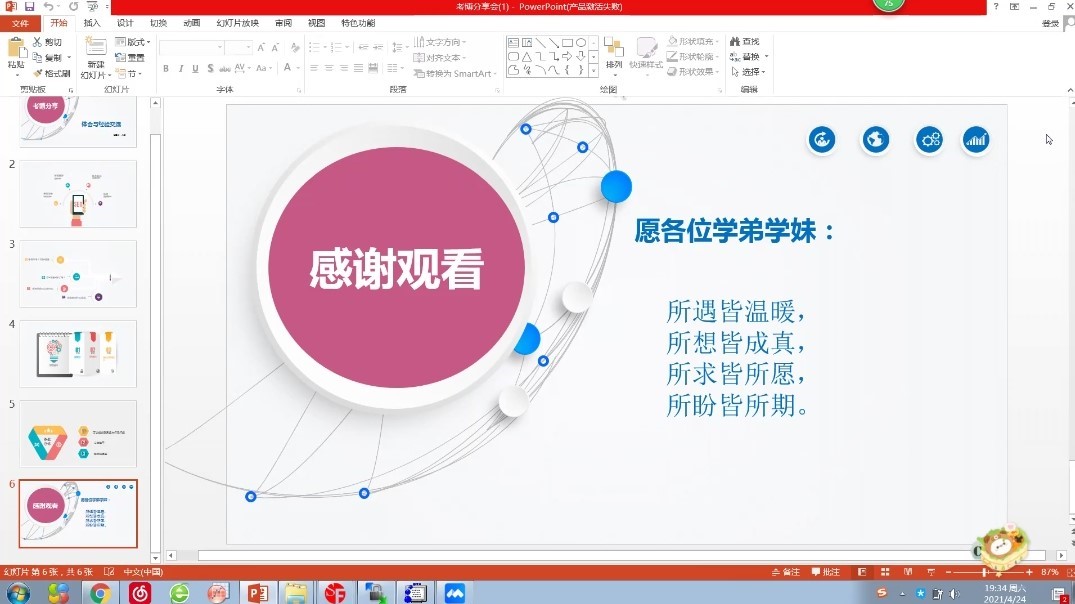Viewport: 1075px width, 604px height.
Task: Select the oval shape in the shapes gallery
Action: 581,43
